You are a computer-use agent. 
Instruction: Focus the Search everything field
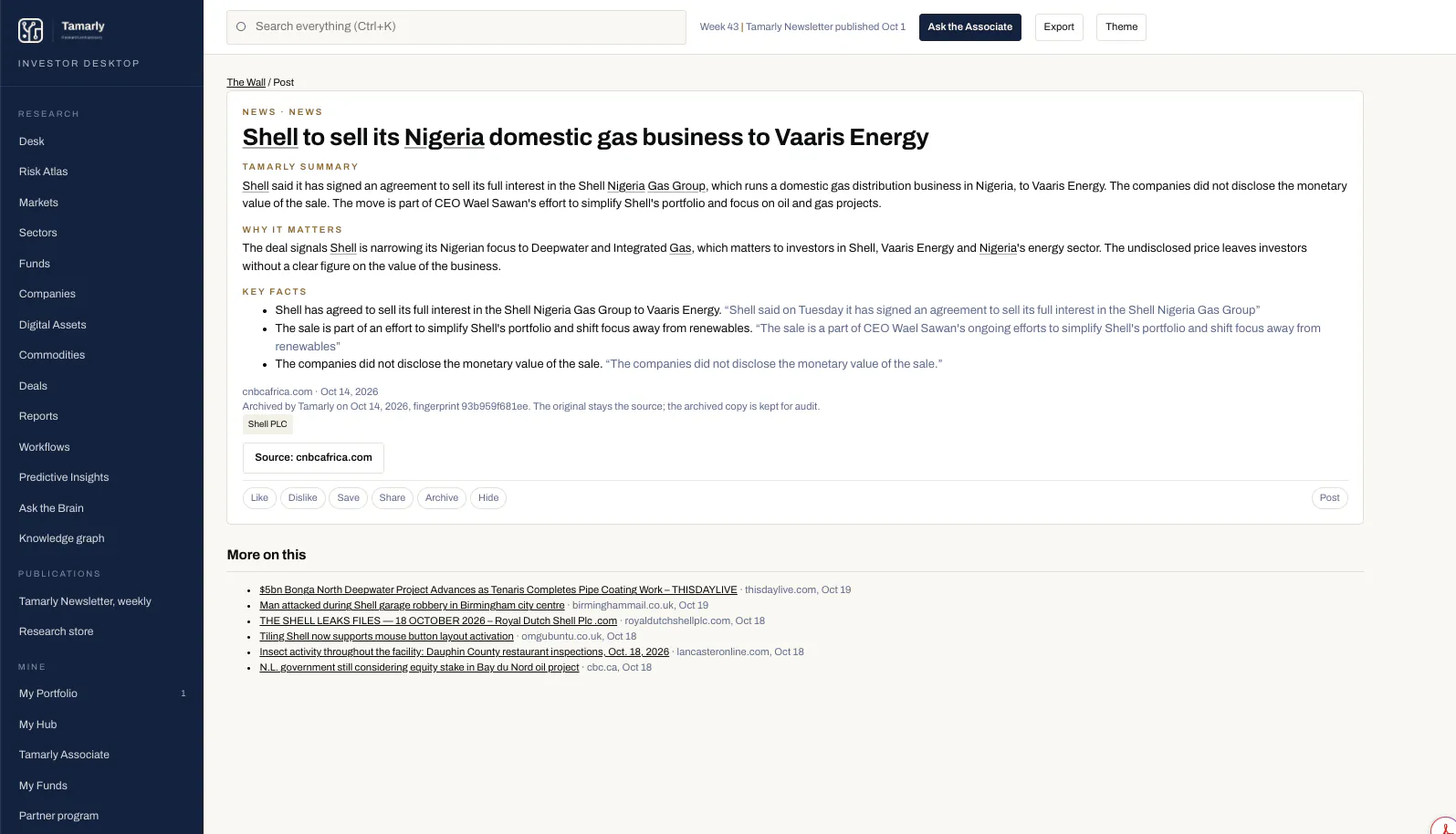[456, 27]
